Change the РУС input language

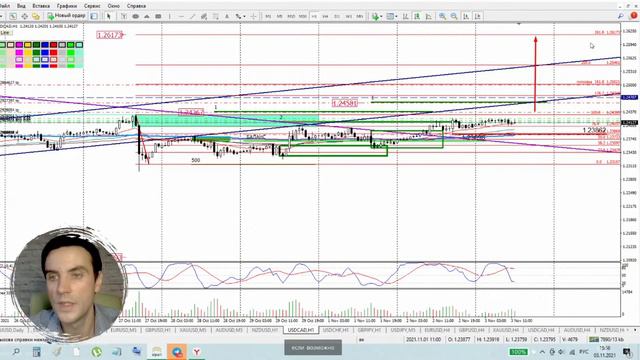(x=584, y=352)
